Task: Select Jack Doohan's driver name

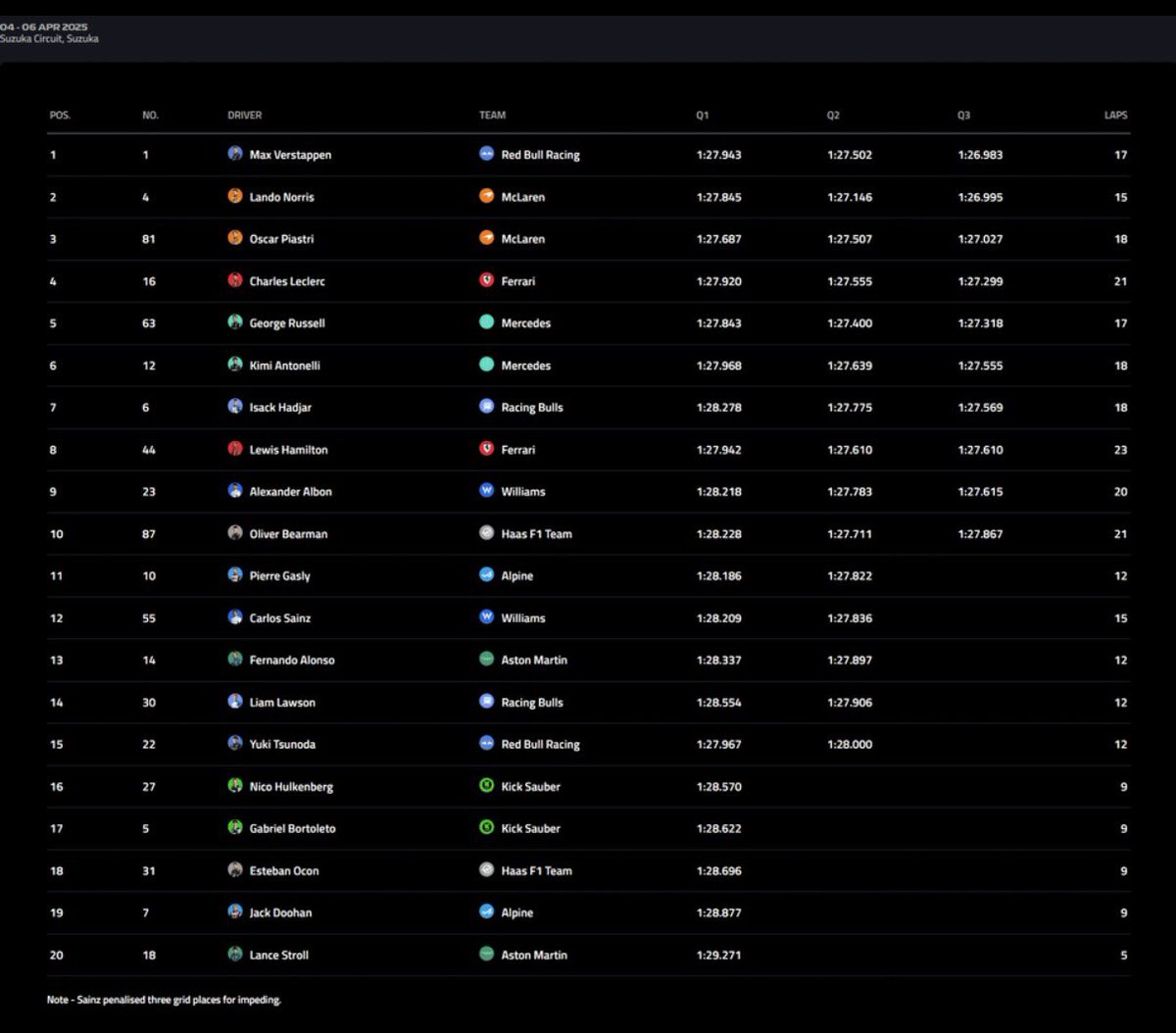Action: 280,913
